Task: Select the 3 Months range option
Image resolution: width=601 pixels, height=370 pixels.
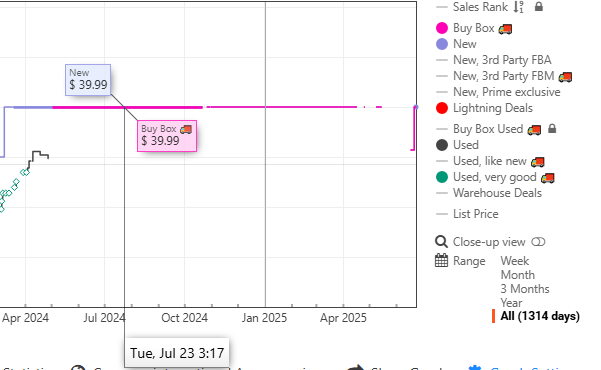Action: [x=525, y=289]
